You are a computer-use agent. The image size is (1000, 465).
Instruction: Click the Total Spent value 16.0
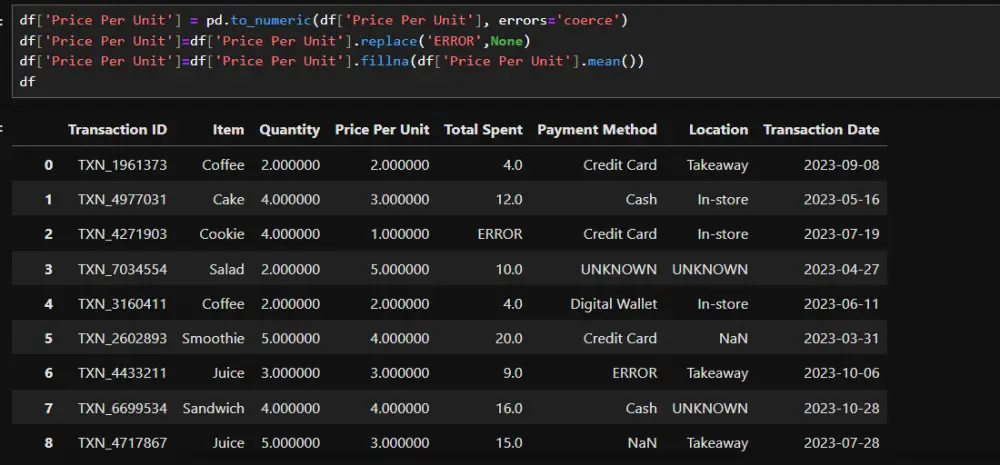510,408
